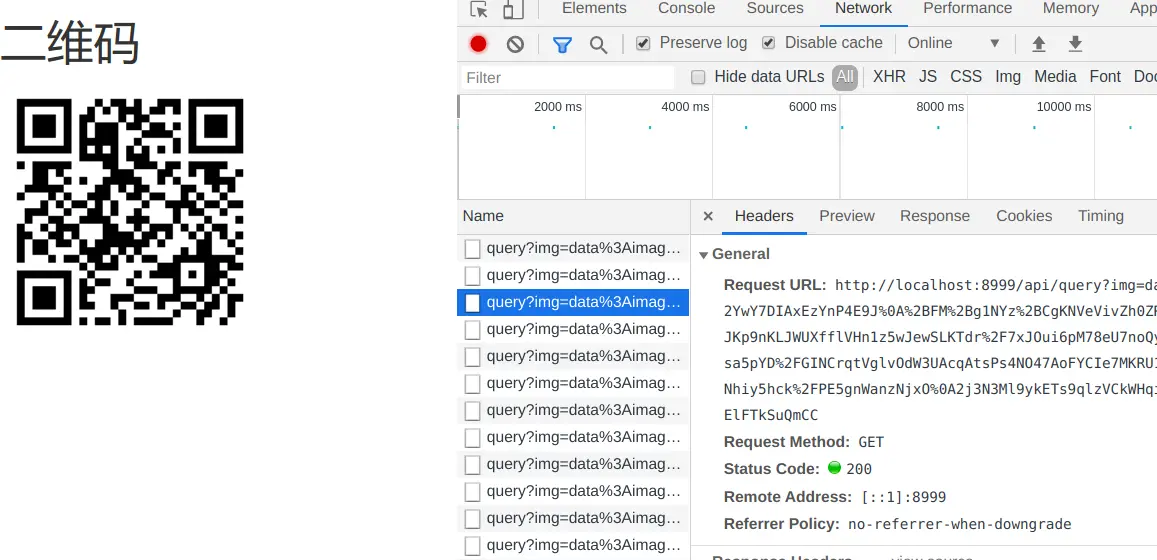Open the Online throttling dropdown
The height and width of the screenshot is (560, 1157).
pyautogui.click(x=953, y=44)
